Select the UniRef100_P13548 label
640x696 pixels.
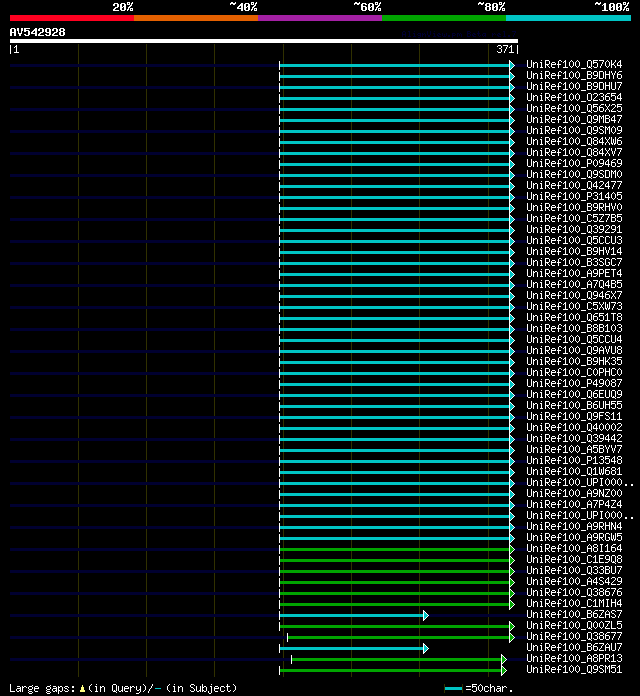(x=574, y=460)
